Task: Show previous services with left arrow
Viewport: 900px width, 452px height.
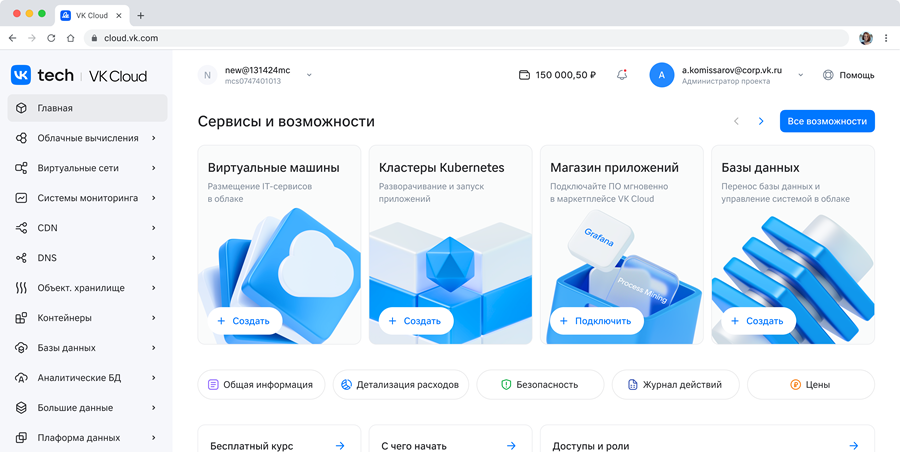Action: (x=736, y=121)
